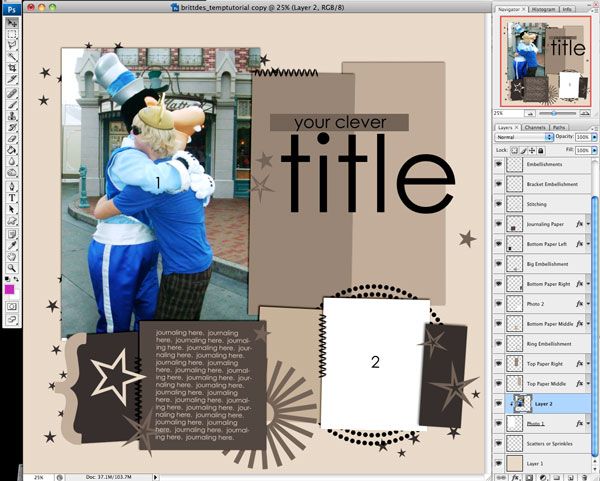The height and width of the screenshot is (481, 600).
Task: Open the status bar info arrow
Action: tap(155, 477)
